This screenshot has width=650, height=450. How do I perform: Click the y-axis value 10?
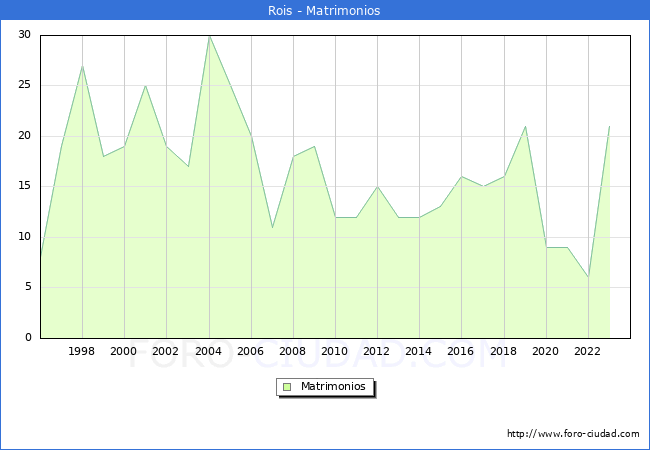point(24,237)
